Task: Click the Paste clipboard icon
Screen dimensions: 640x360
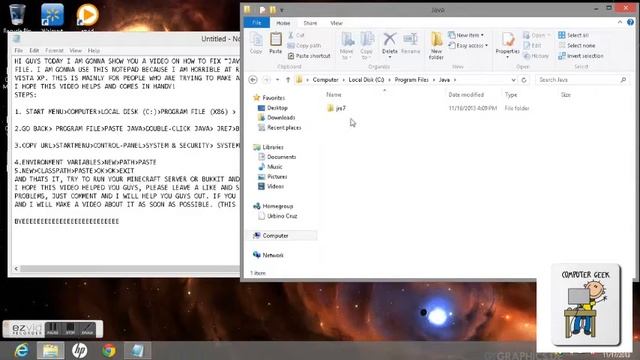Action: [276, 40]
